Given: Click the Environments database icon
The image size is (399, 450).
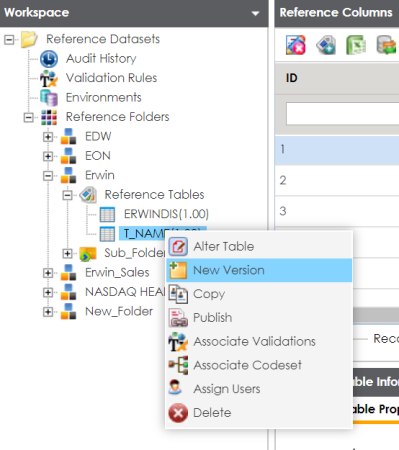Looking at the screenshot, I should pos(49,98).
